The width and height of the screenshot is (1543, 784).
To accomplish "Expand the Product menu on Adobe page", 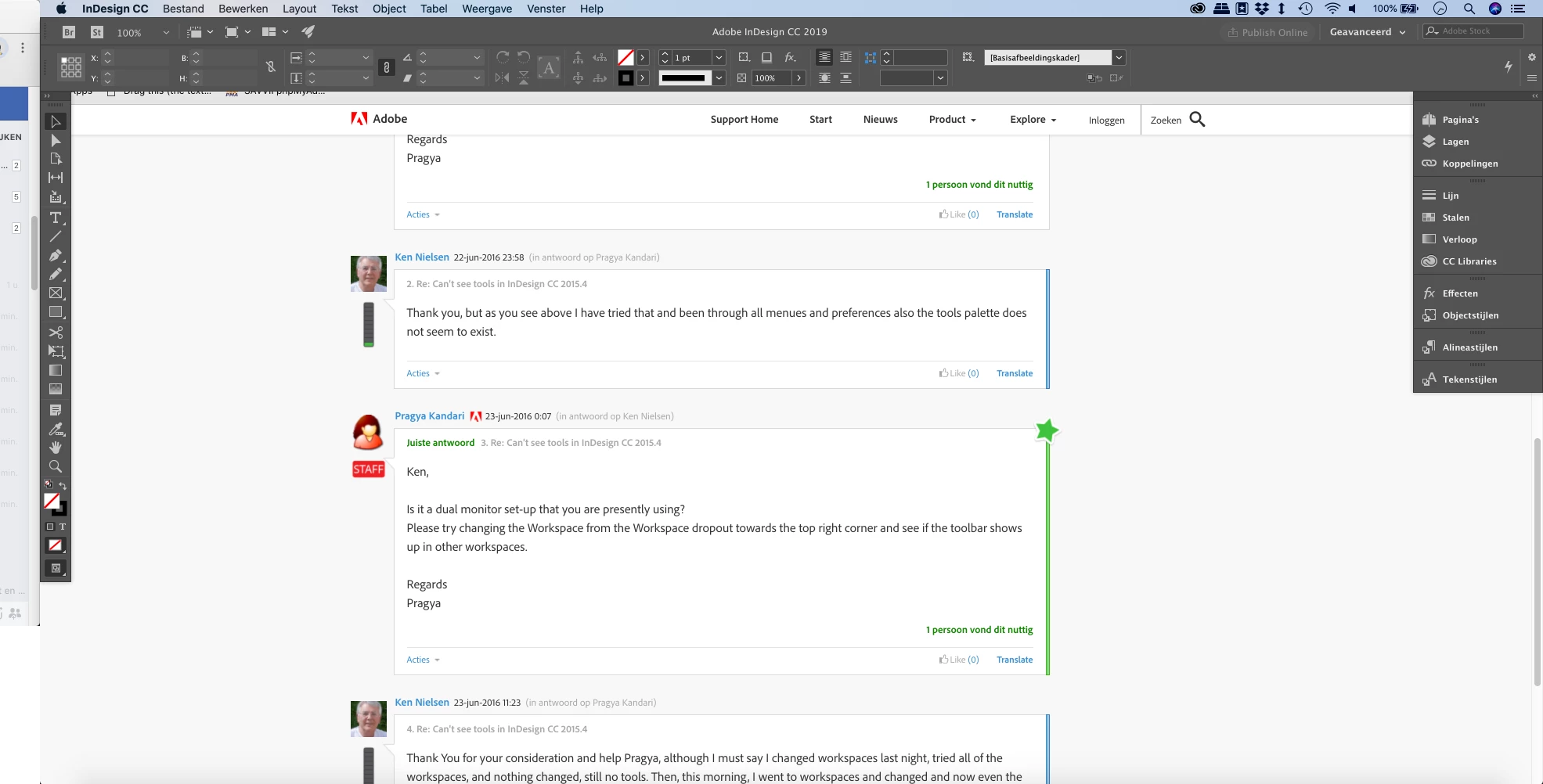I will click(952, 120).
